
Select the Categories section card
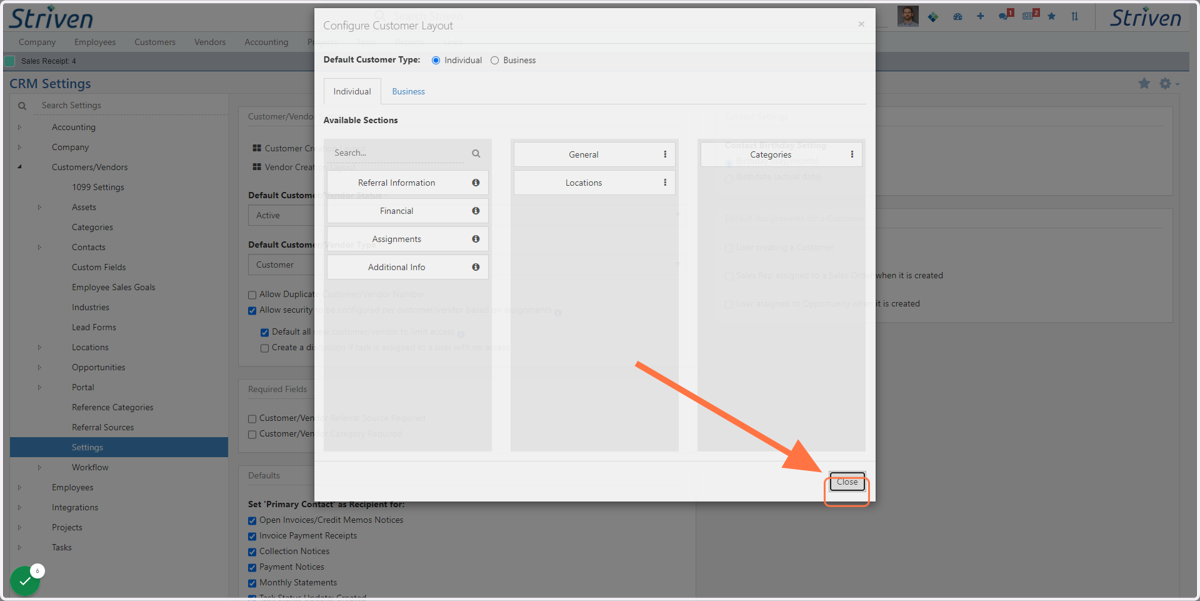(x=781, y=155)
